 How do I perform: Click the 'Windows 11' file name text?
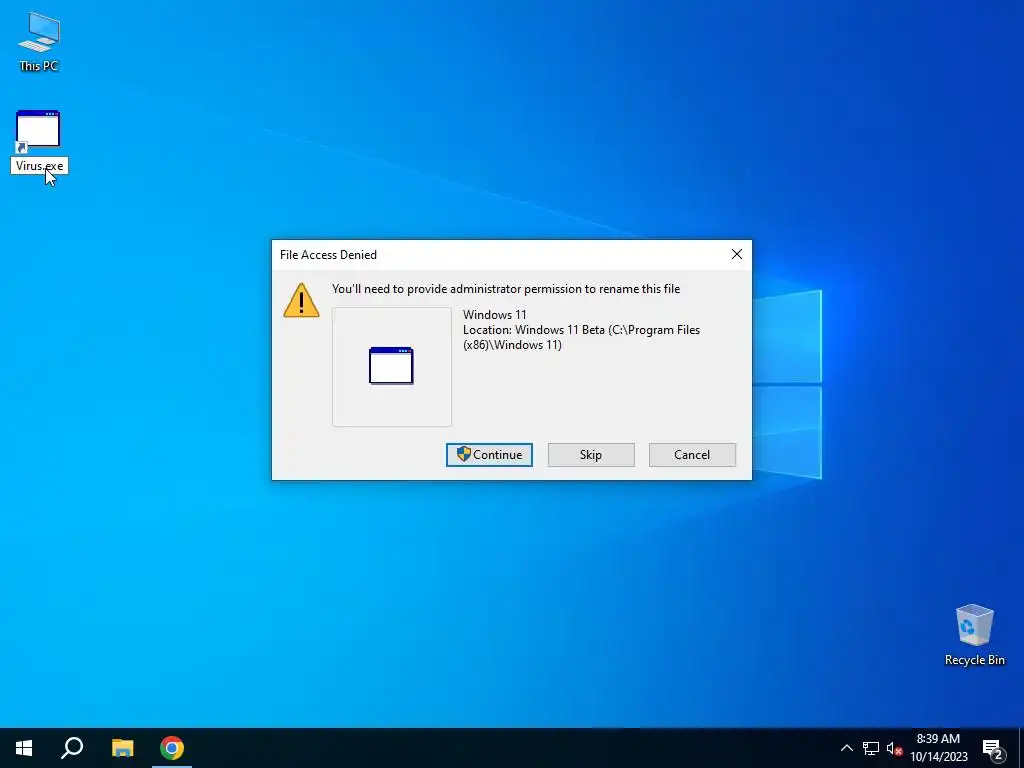(x=494, y=315)
